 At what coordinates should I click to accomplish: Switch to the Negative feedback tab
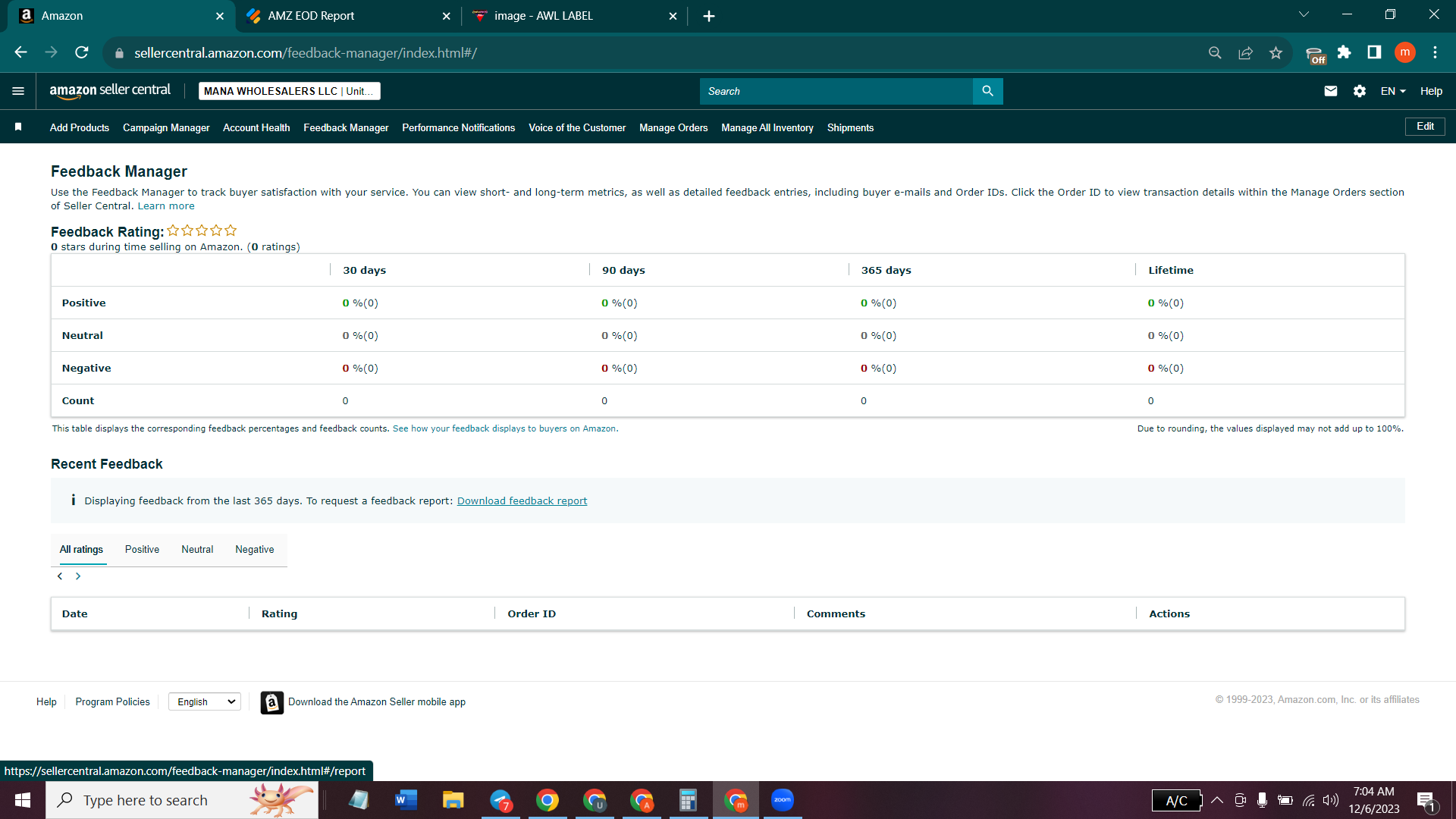tap(255, 549)
